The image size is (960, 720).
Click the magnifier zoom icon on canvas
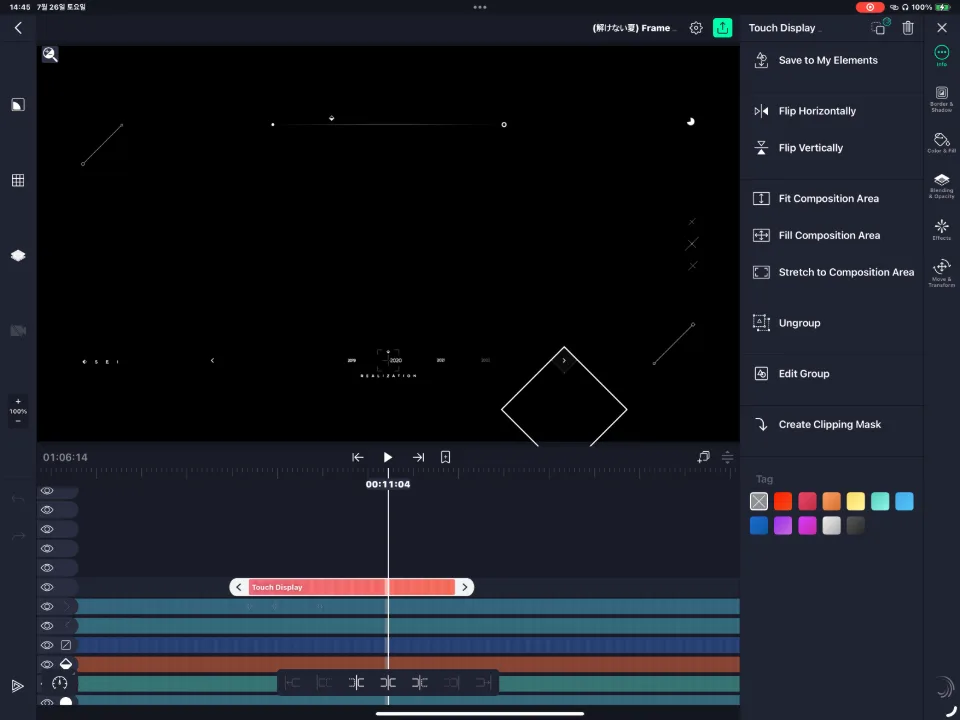pos(50,54)
